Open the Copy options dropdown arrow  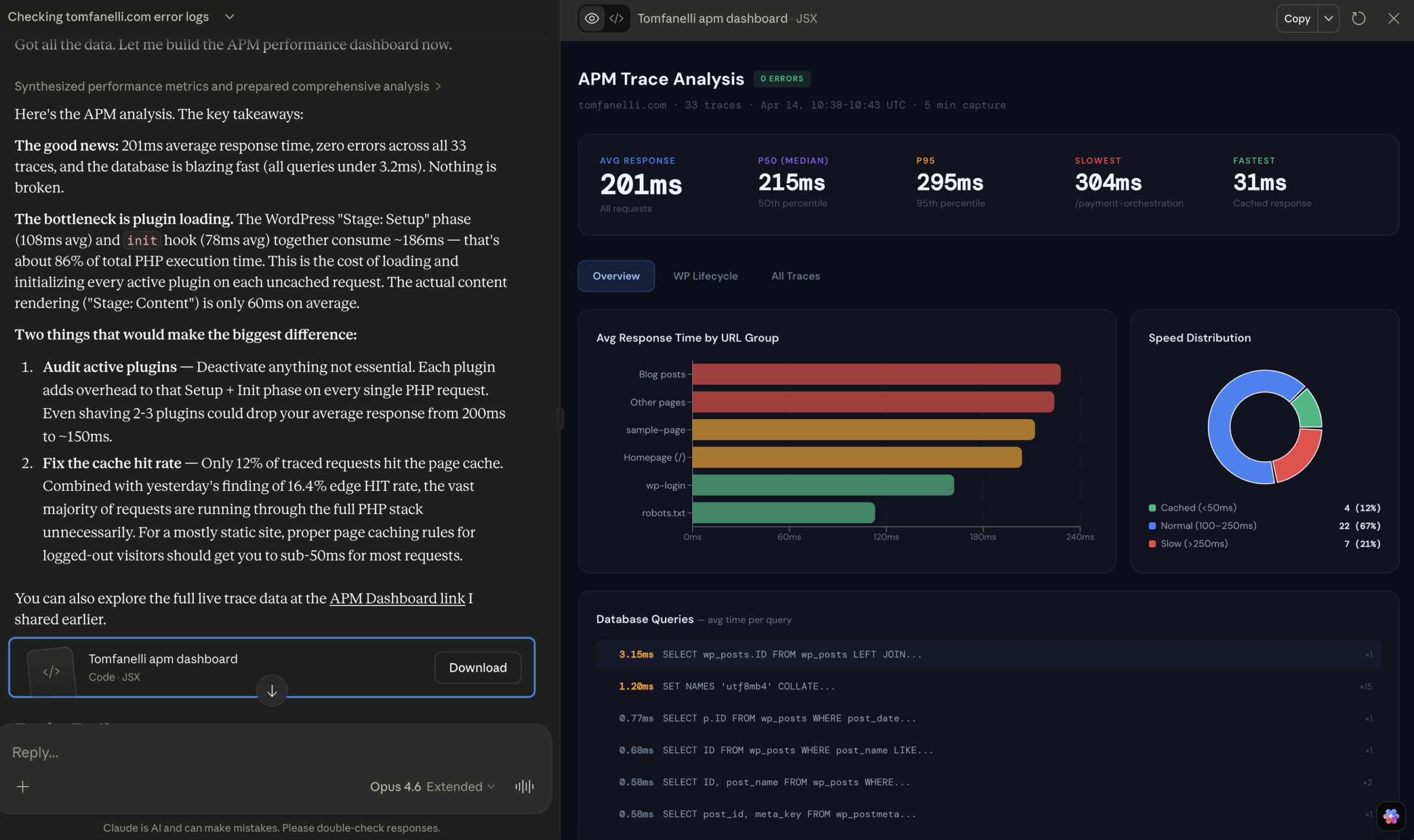[1328, 18]
